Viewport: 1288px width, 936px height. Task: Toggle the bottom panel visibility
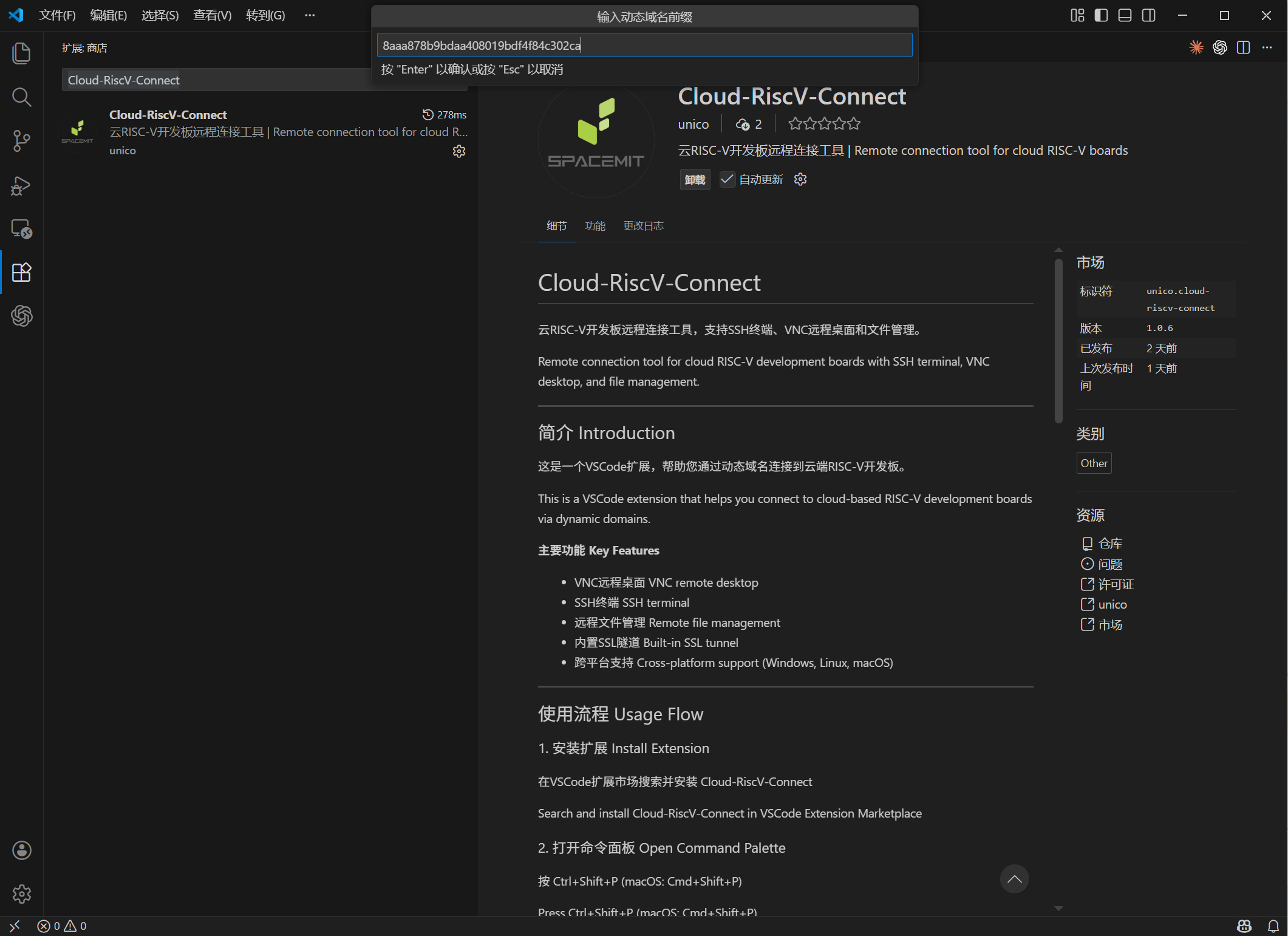pos(1125,15)
